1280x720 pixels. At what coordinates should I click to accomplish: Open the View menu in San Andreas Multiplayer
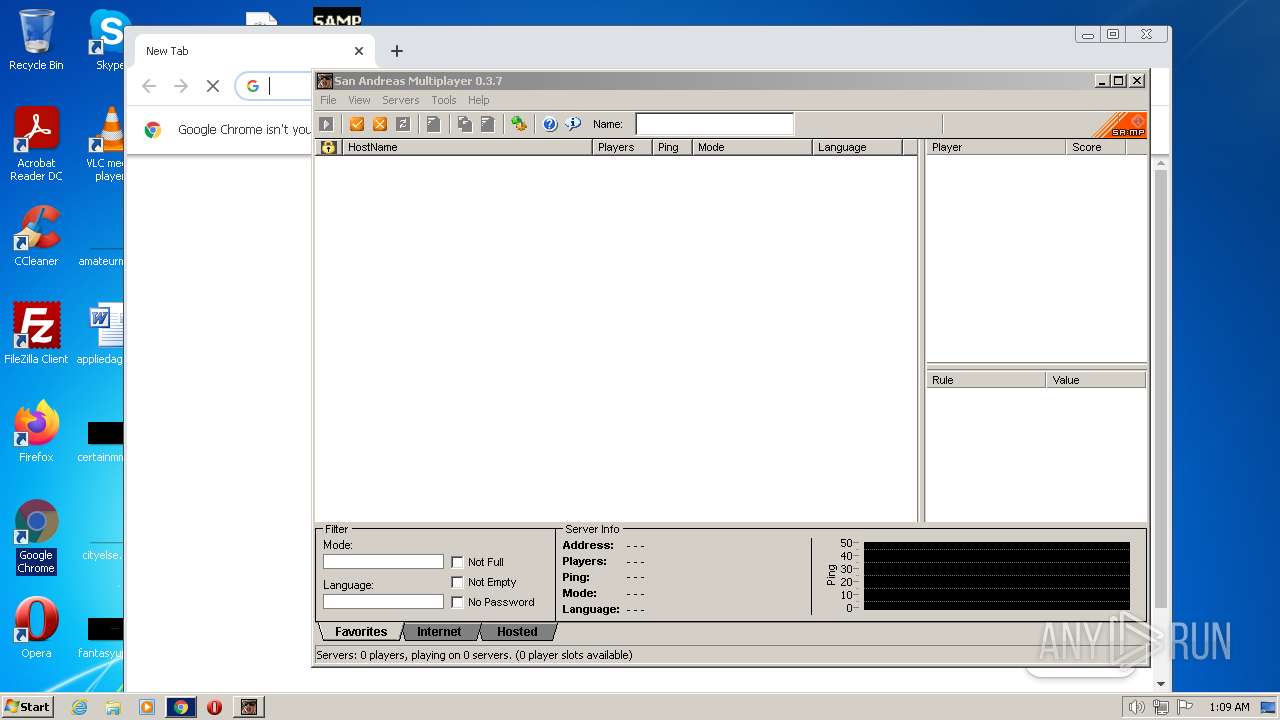tap(359, 100)
